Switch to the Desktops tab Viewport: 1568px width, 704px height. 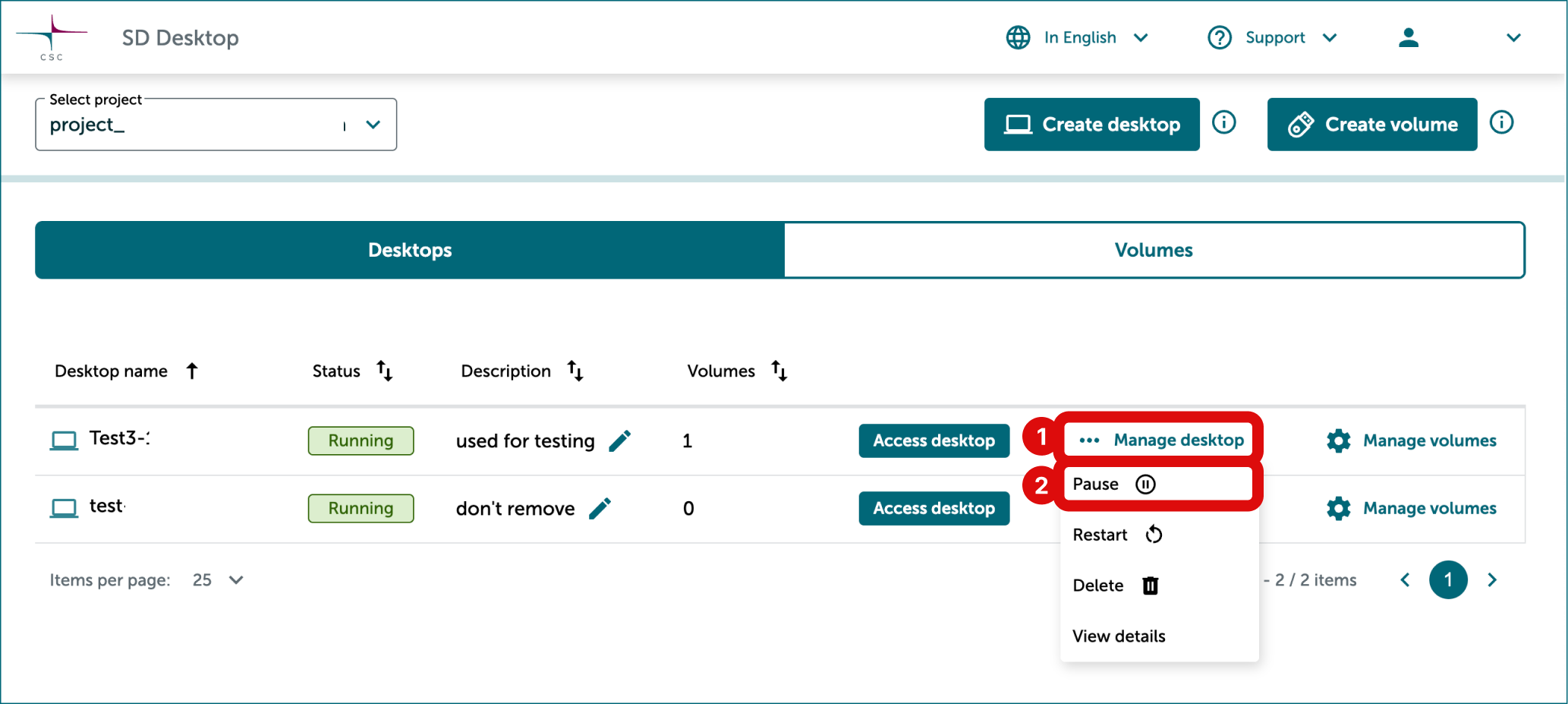click(410, 250)
